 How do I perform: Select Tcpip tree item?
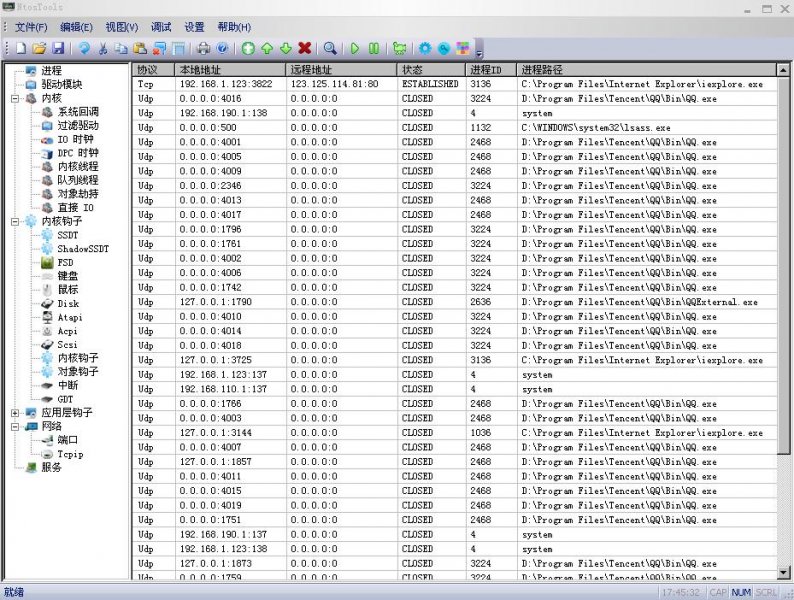[x=70, y=454]
